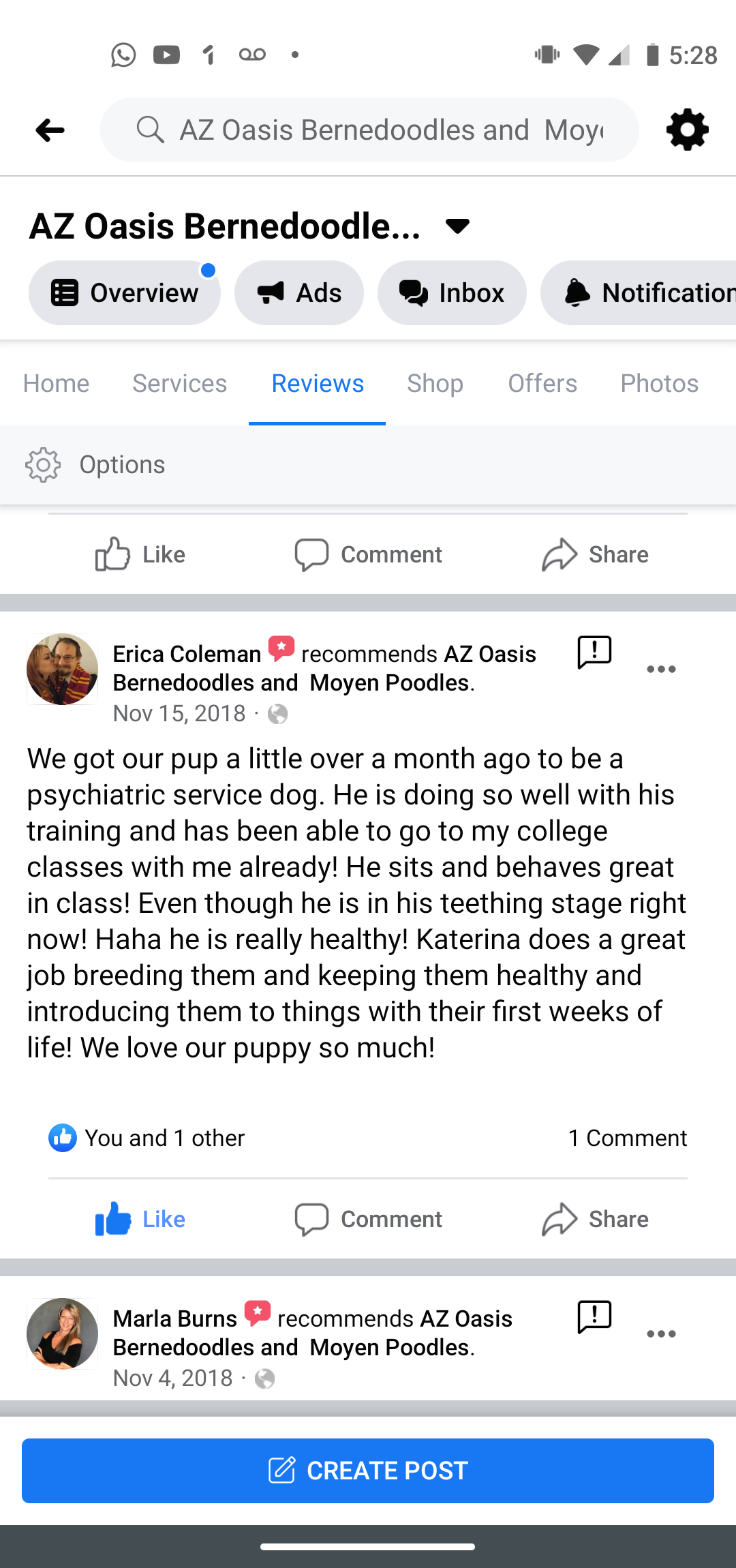The width and height of the screenshot is (736, 1568).
Task: Share Erica Coleman's review
Action: (x=595, y=1219)
